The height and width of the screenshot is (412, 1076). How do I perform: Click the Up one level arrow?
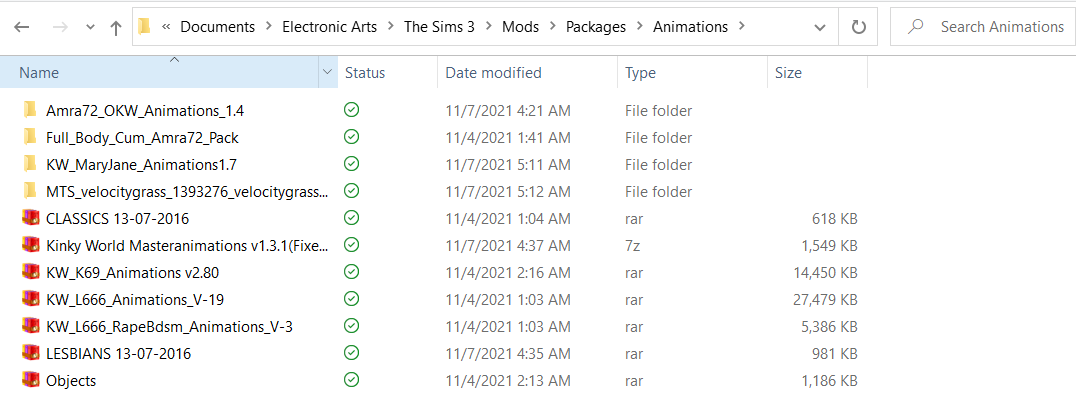point(116,27)
